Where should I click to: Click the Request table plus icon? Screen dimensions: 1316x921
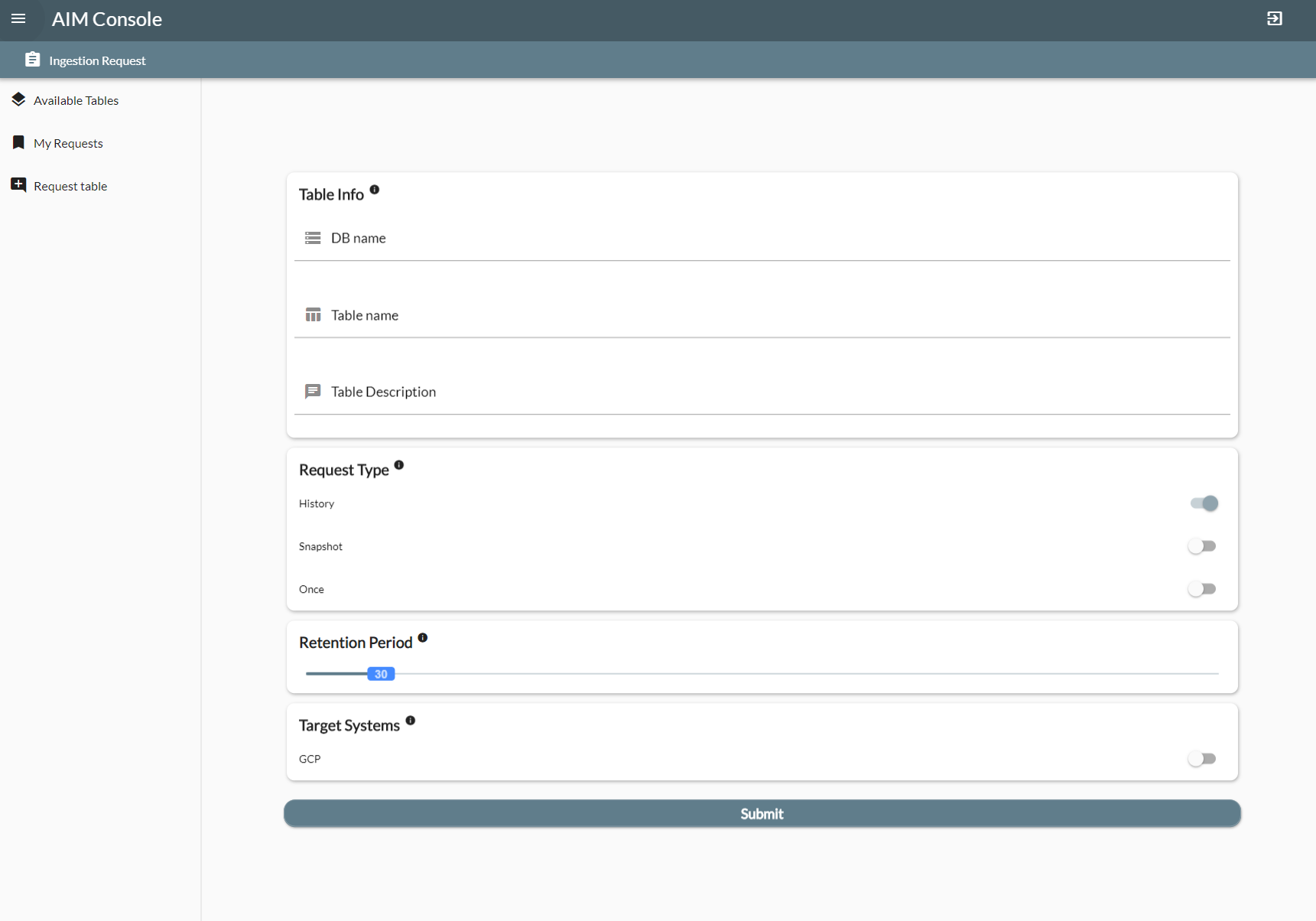18,185
